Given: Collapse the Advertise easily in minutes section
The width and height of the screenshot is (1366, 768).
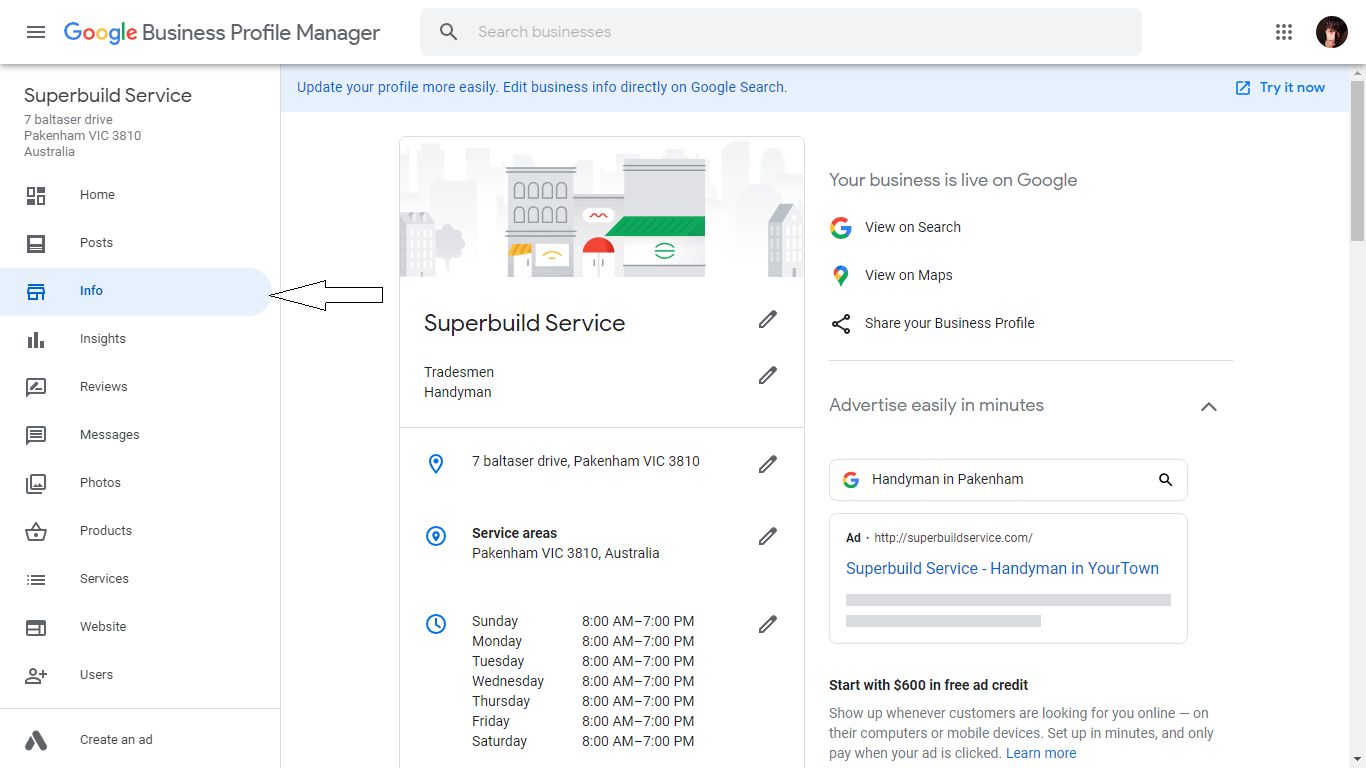Looking at the screenshot, I should click(x=1208, y=407).
